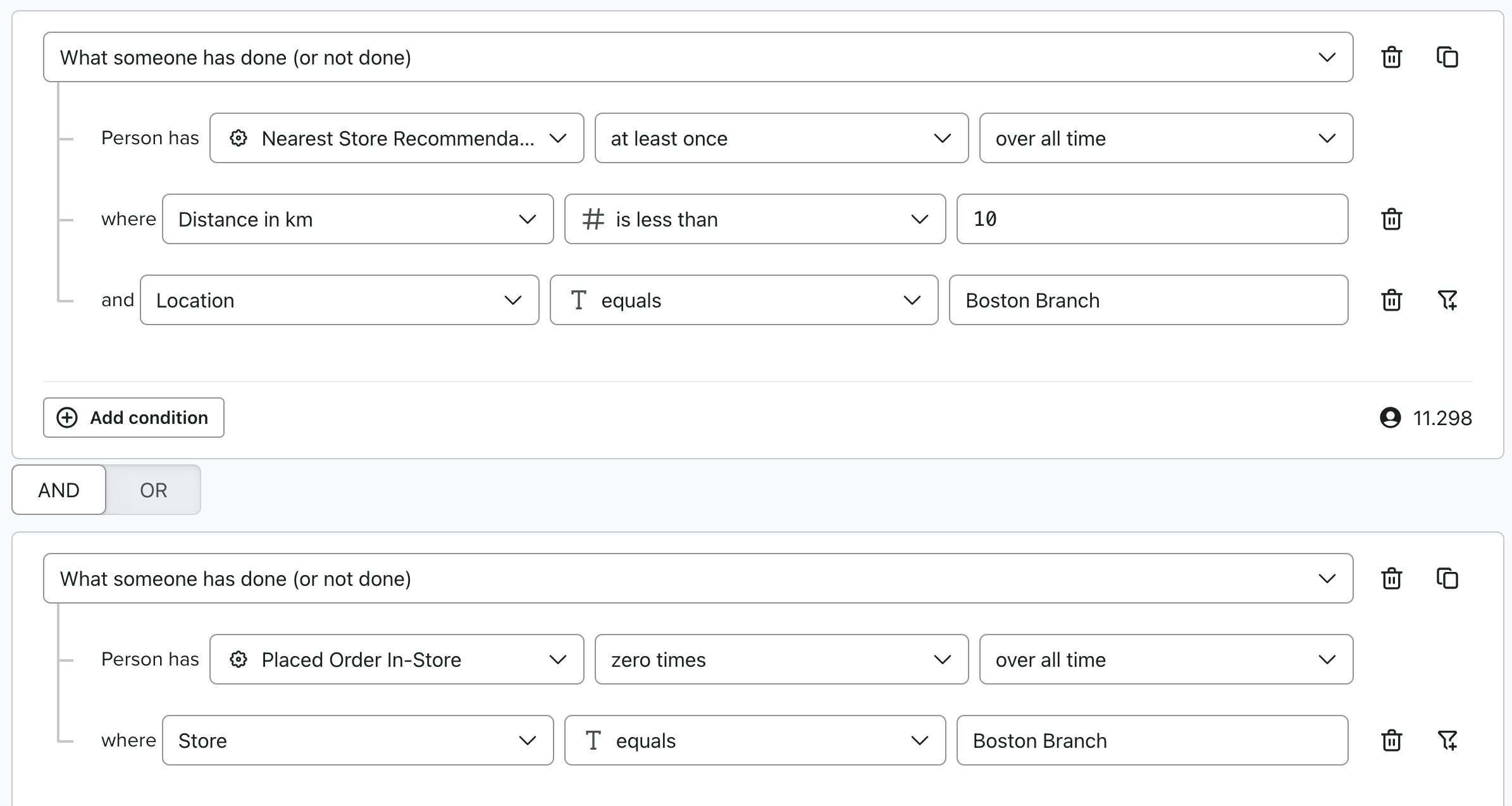
Task: Duplicate the first condition block
Action: click(1447, 57)
